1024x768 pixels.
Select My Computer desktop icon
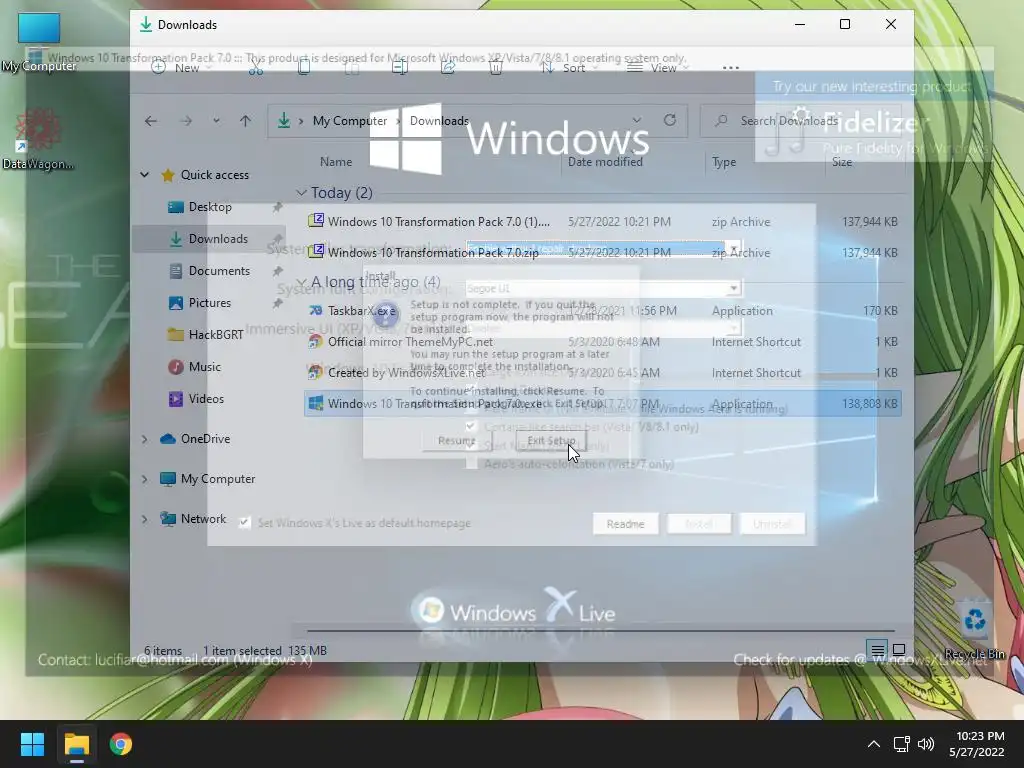pyautogui.click(x=39, y=42)
